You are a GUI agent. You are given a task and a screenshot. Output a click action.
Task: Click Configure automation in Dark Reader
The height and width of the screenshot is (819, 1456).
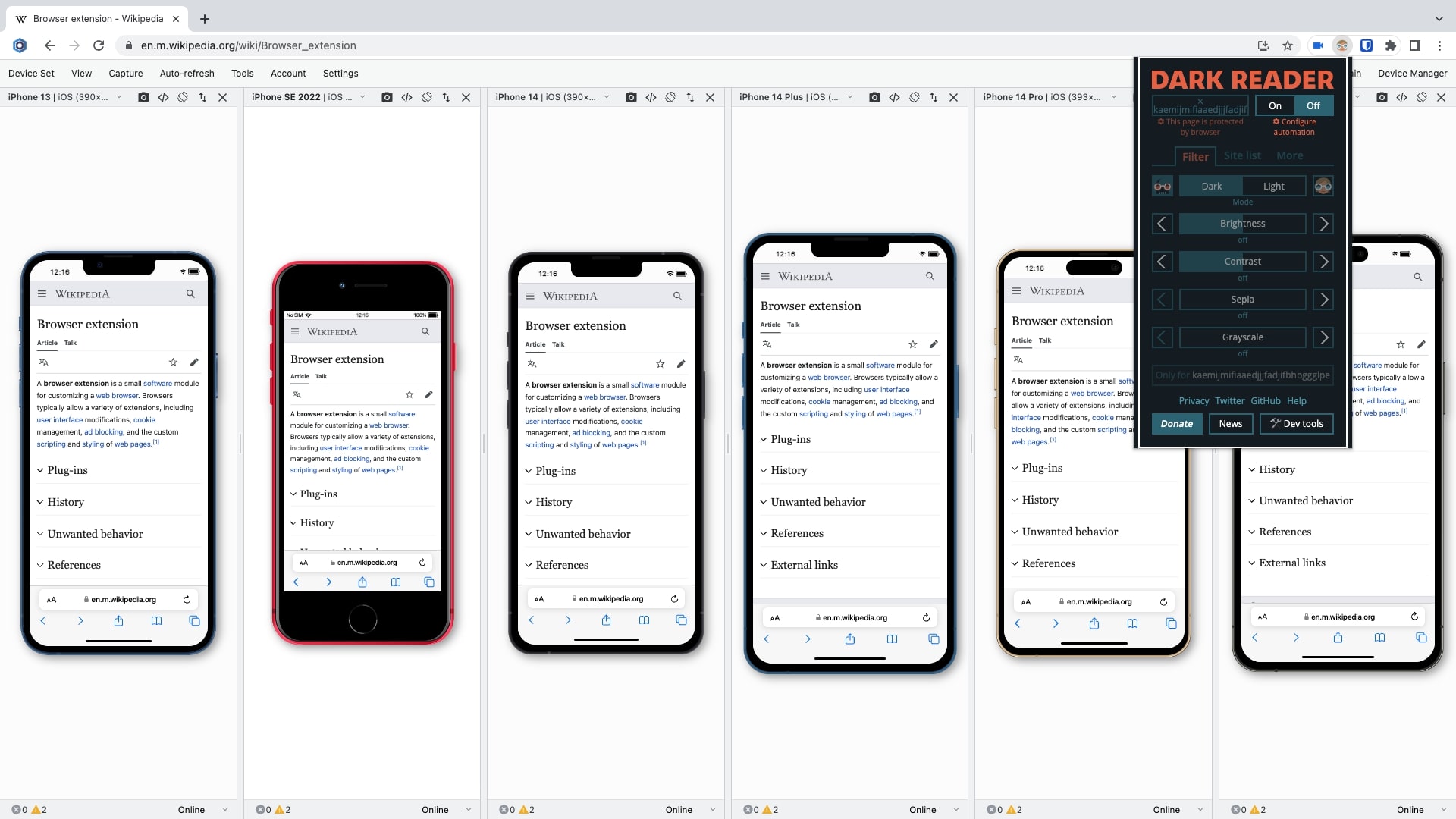[x=1294, y=127]
